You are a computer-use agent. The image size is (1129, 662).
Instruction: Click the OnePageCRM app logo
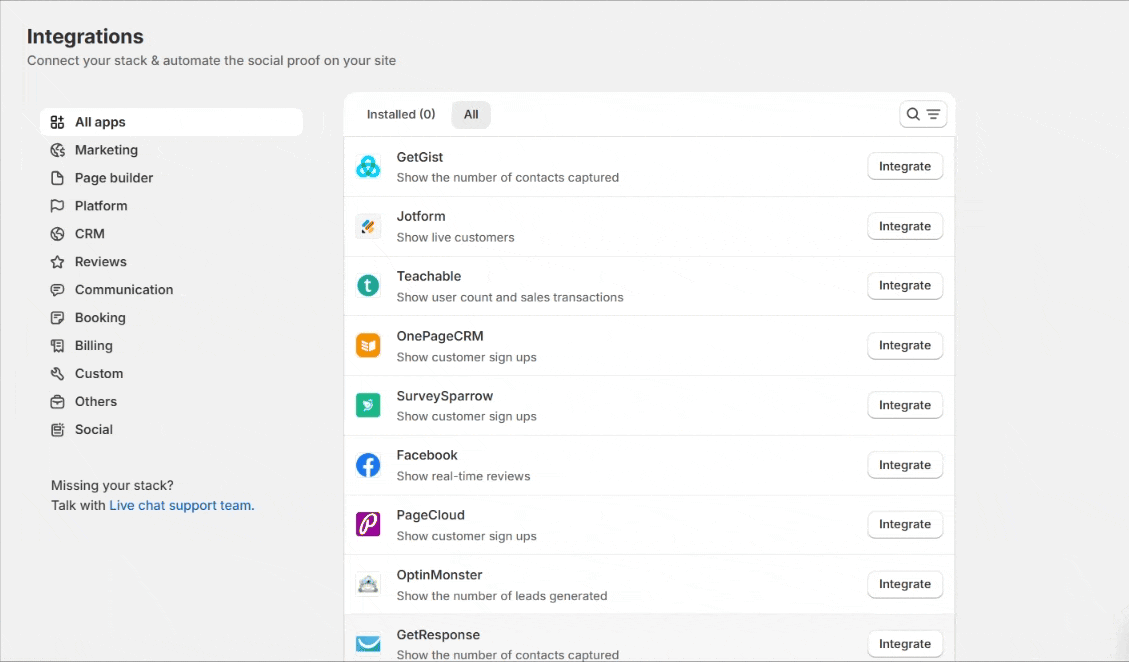coord(368,346)
